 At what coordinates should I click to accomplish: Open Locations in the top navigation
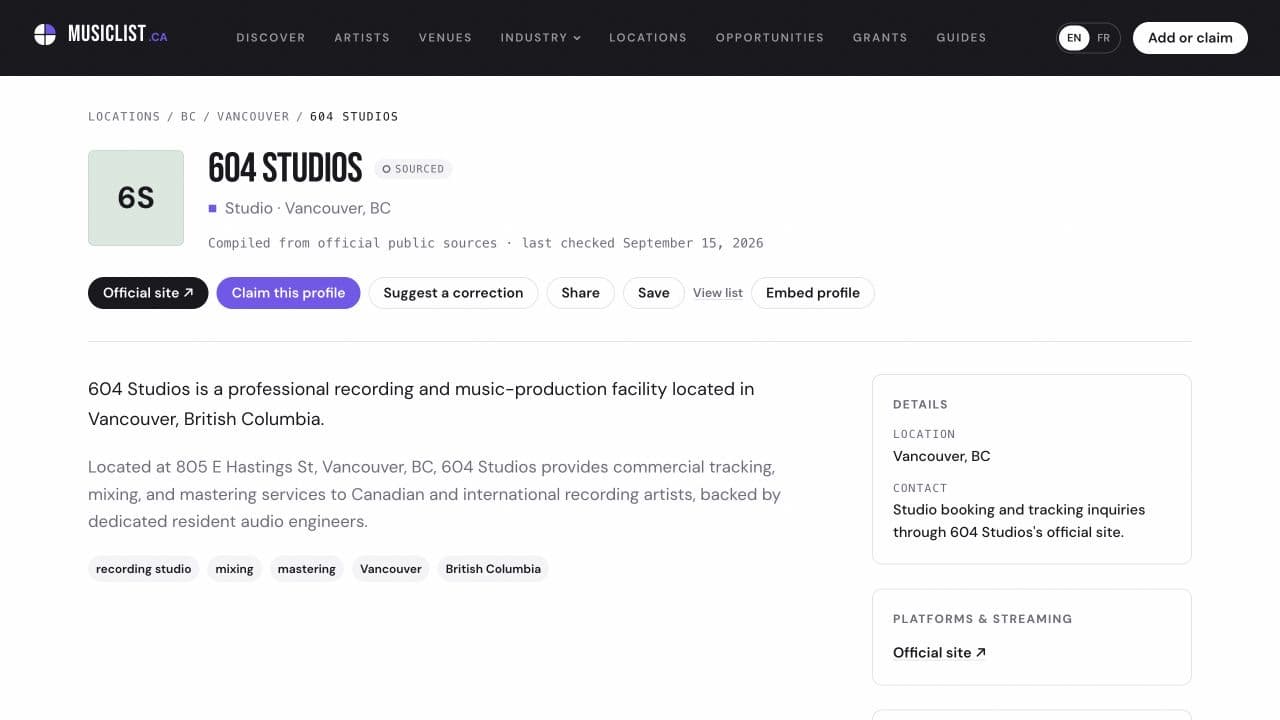coord(648,38)
